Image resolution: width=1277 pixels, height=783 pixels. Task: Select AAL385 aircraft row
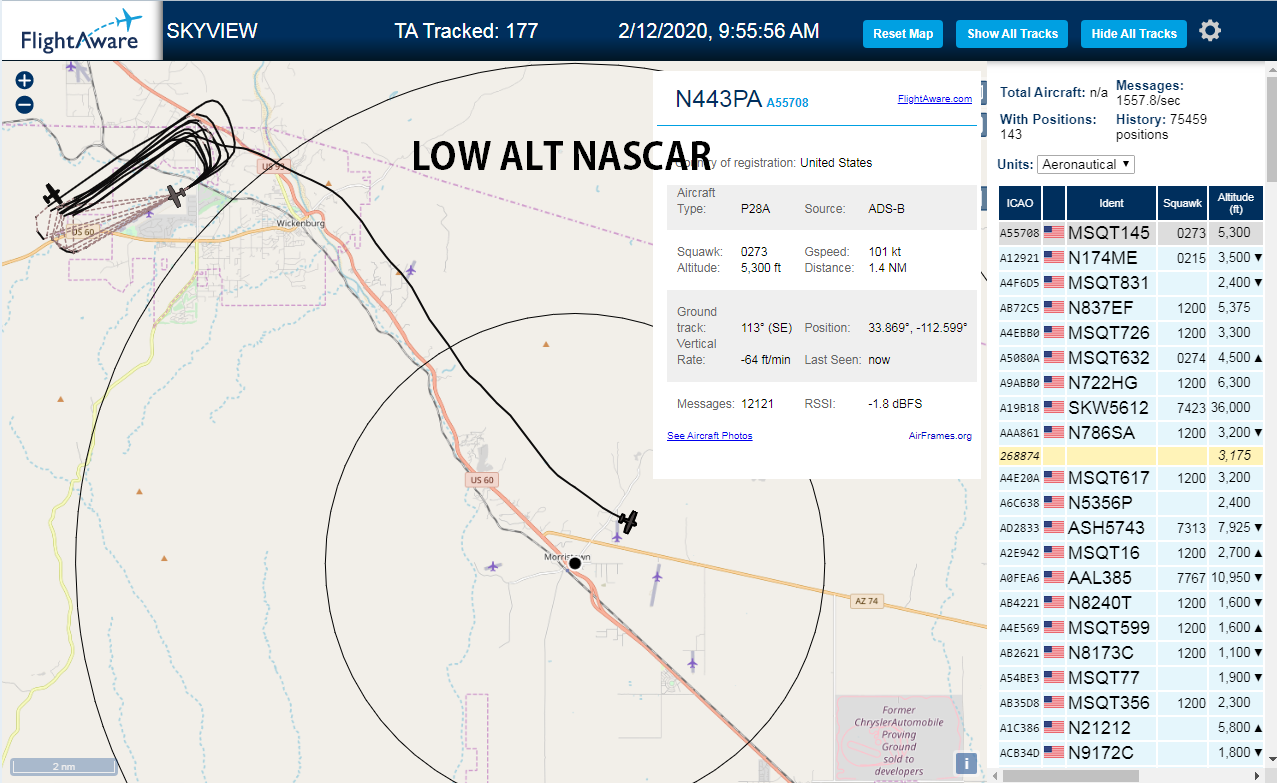click(1131, 578)
